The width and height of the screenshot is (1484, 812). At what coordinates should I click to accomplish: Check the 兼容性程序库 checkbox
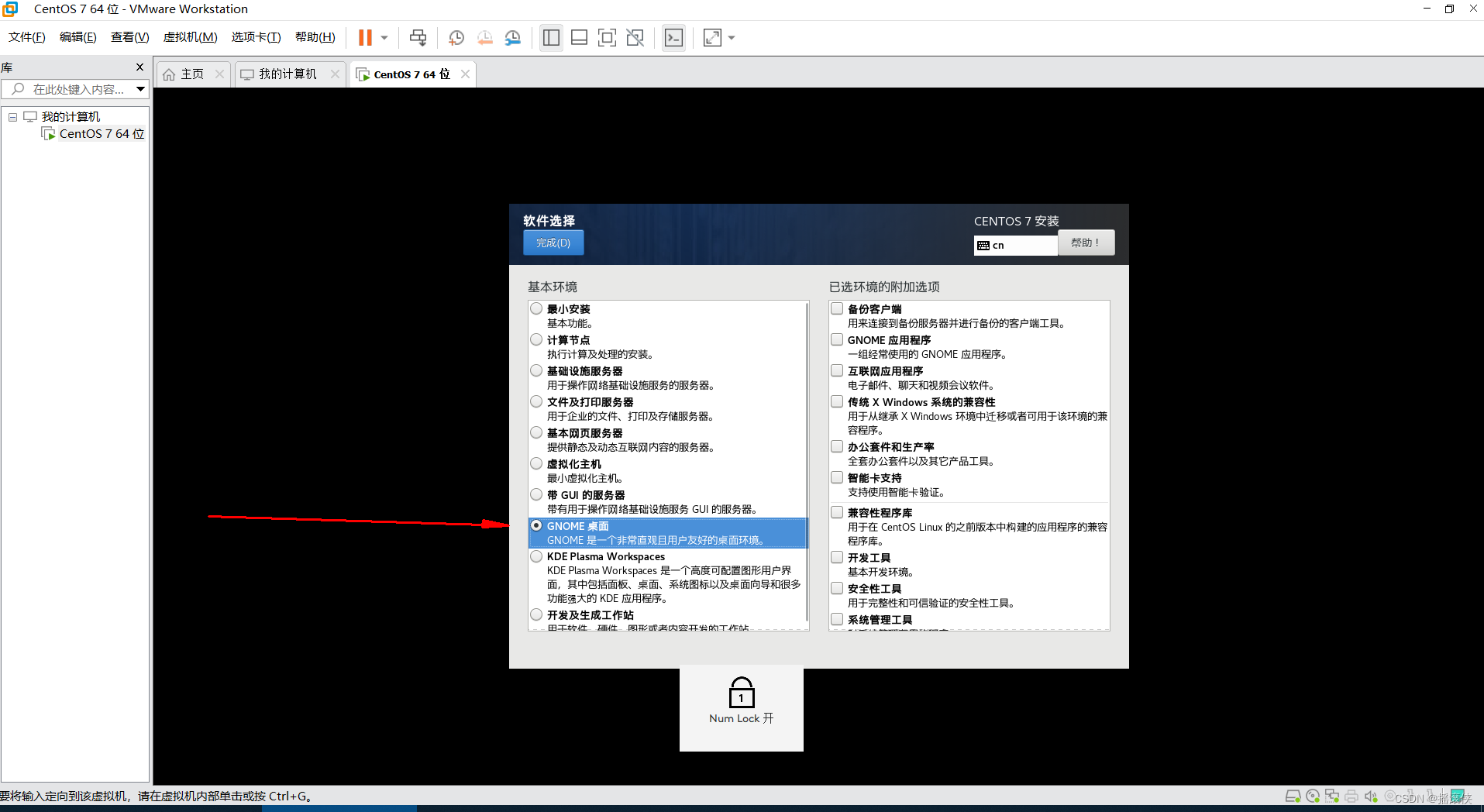[x=837, y=512]
